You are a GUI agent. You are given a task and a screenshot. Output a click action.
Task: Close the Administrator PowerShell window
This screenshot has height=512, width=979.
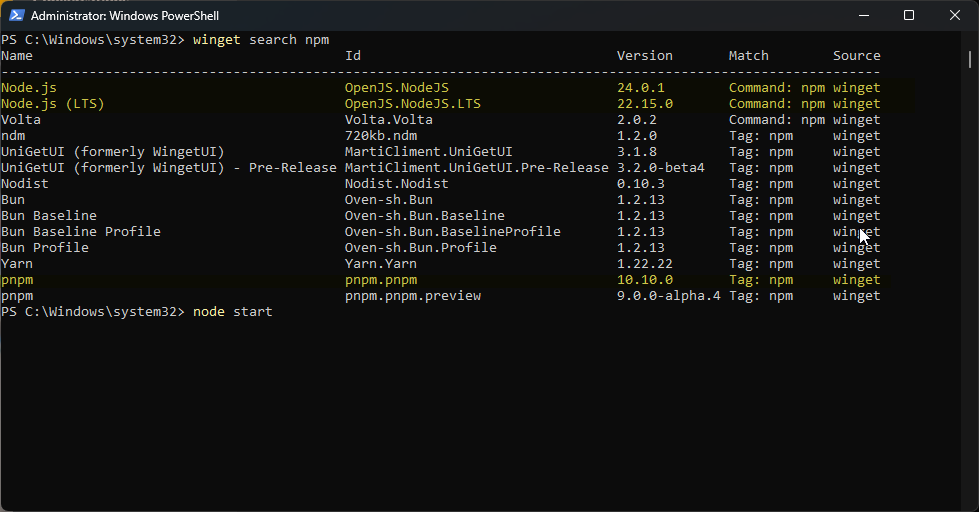click(x=955, y=16)
